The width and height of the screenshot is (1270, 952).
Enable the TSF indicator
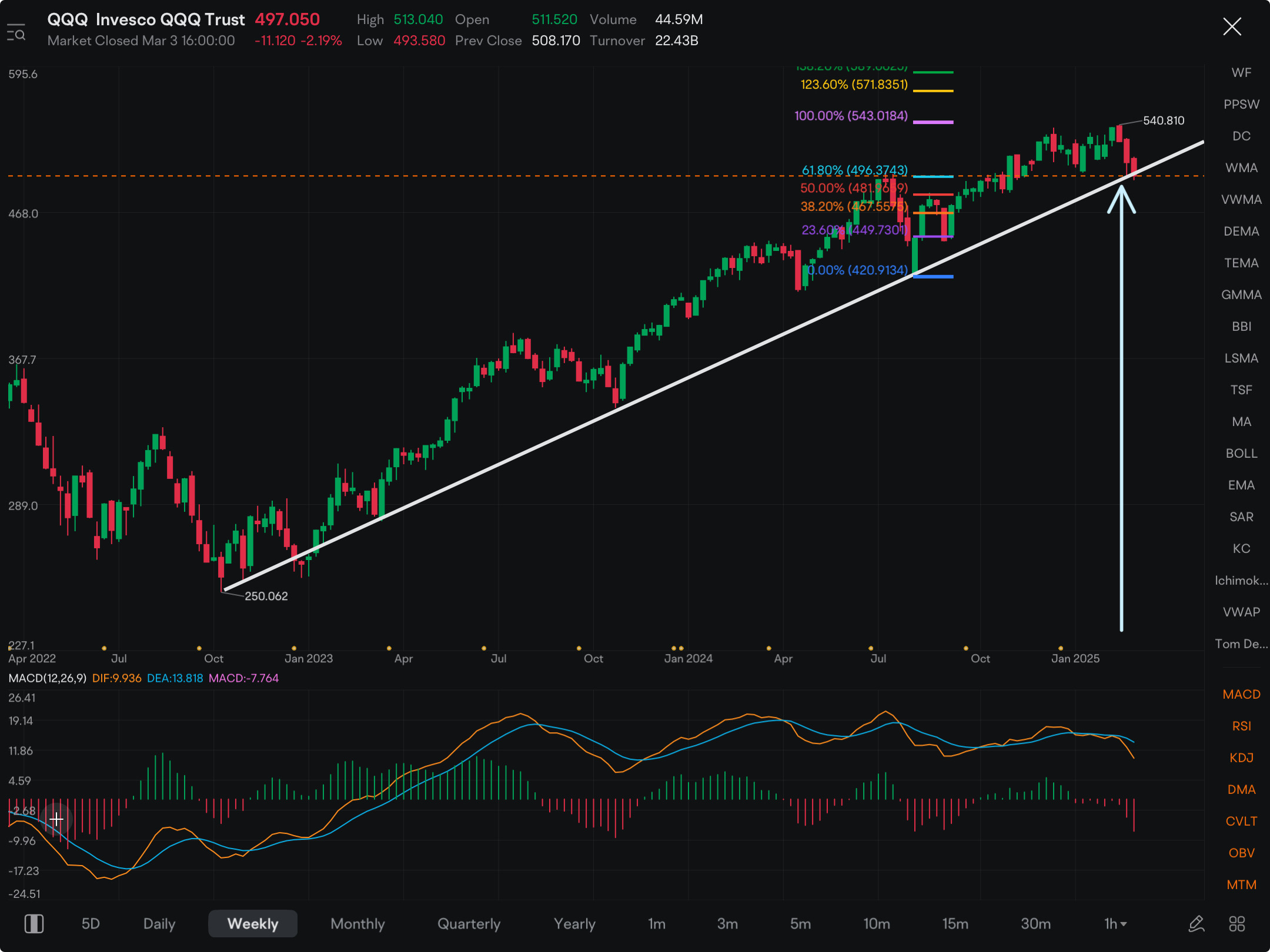1241,390
